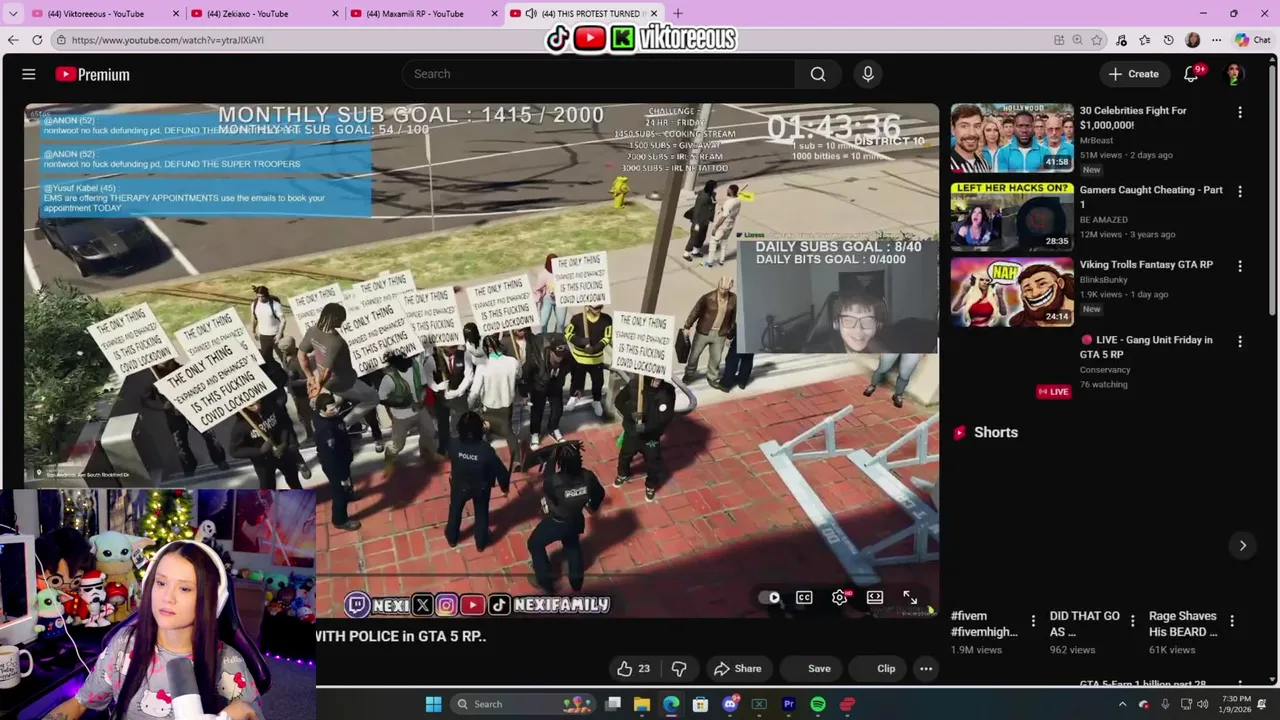Screen dimensions: 1280x720
Task: Open Premiere Pro from the taskbar
Action: point(788,704)
